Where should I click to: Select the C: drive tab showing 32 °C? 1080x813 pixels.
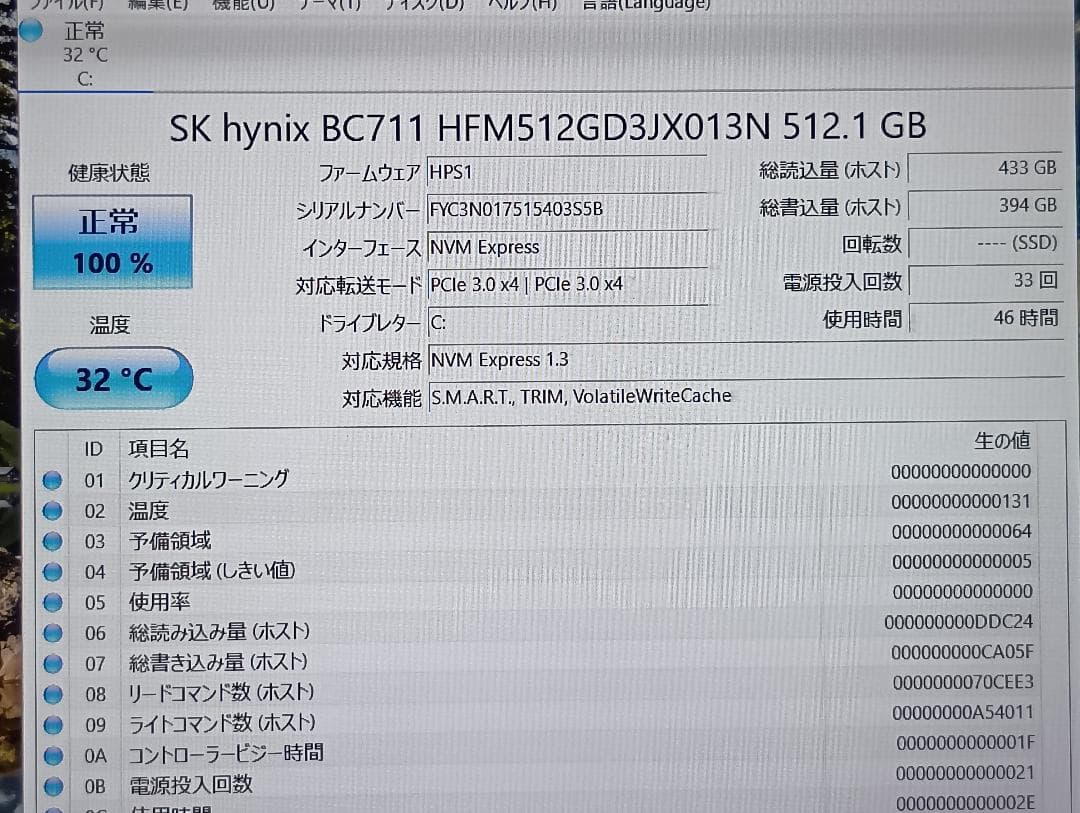click(x=85, y=55)
